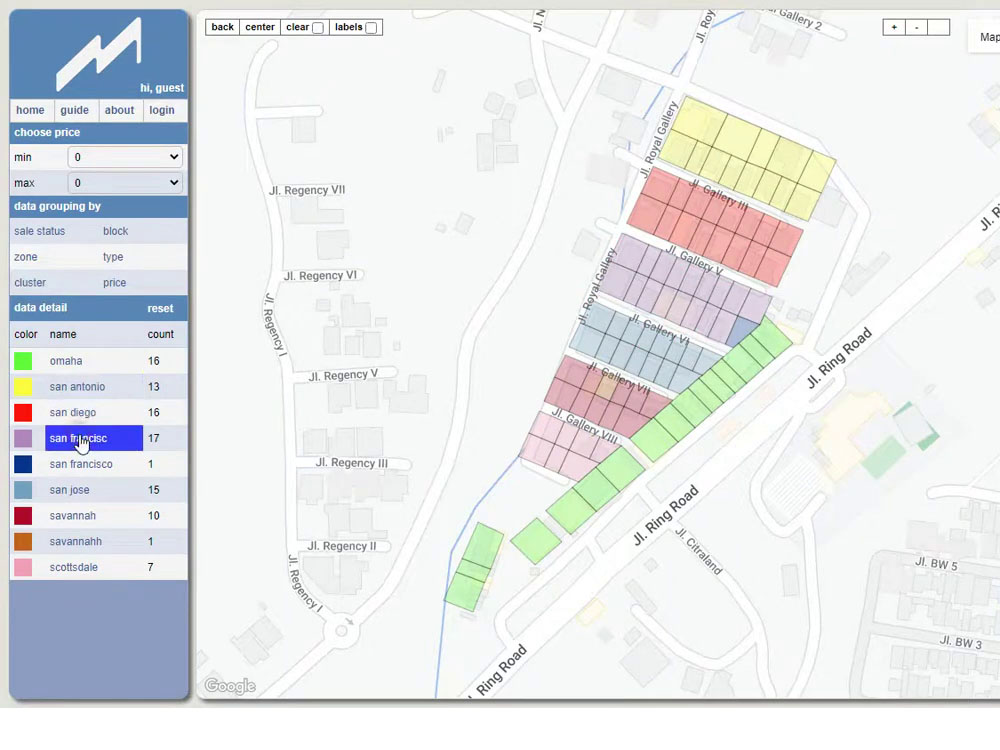Expand the min price dropdown

click(x=125, y=157)
